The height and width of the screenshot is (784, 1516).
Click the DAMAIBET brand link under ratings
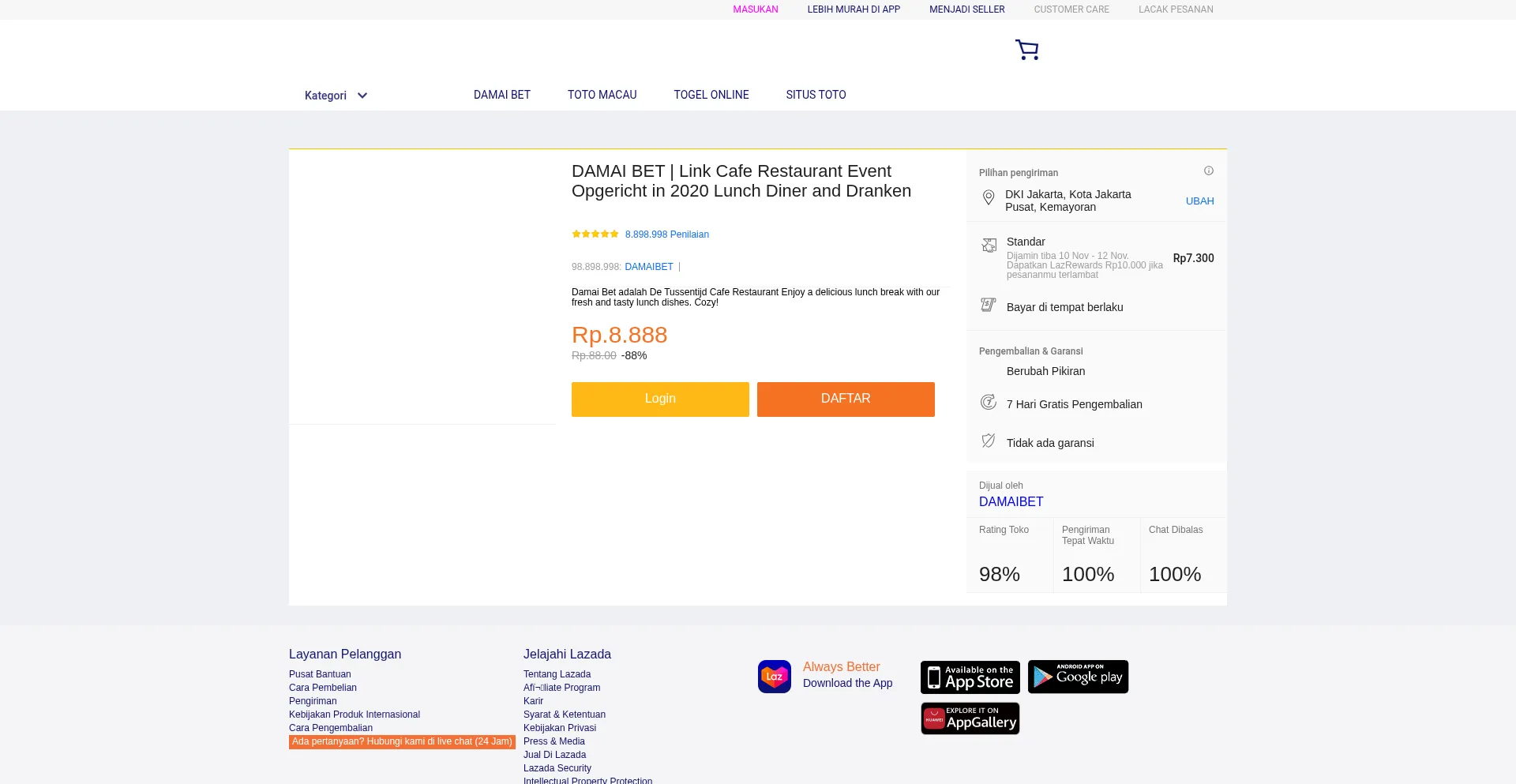649,267
